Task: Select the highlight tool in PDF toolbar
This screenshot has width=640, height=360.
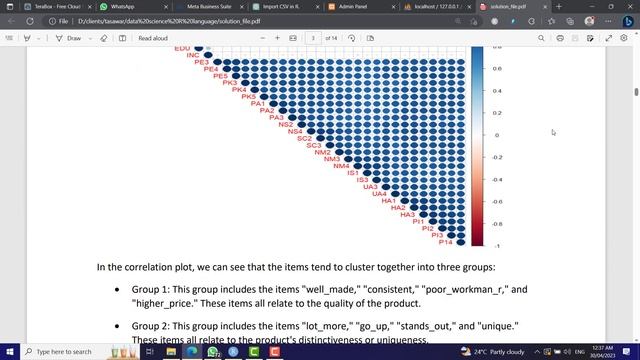Action: click(x=27, y=38)
